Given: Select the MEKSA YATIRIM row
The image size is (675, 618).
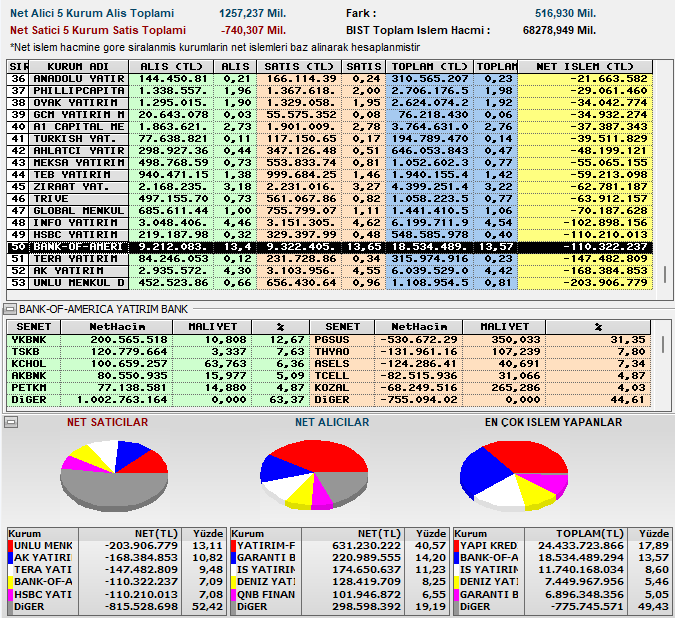Looking at the screenshot, I should coord(330,163).
